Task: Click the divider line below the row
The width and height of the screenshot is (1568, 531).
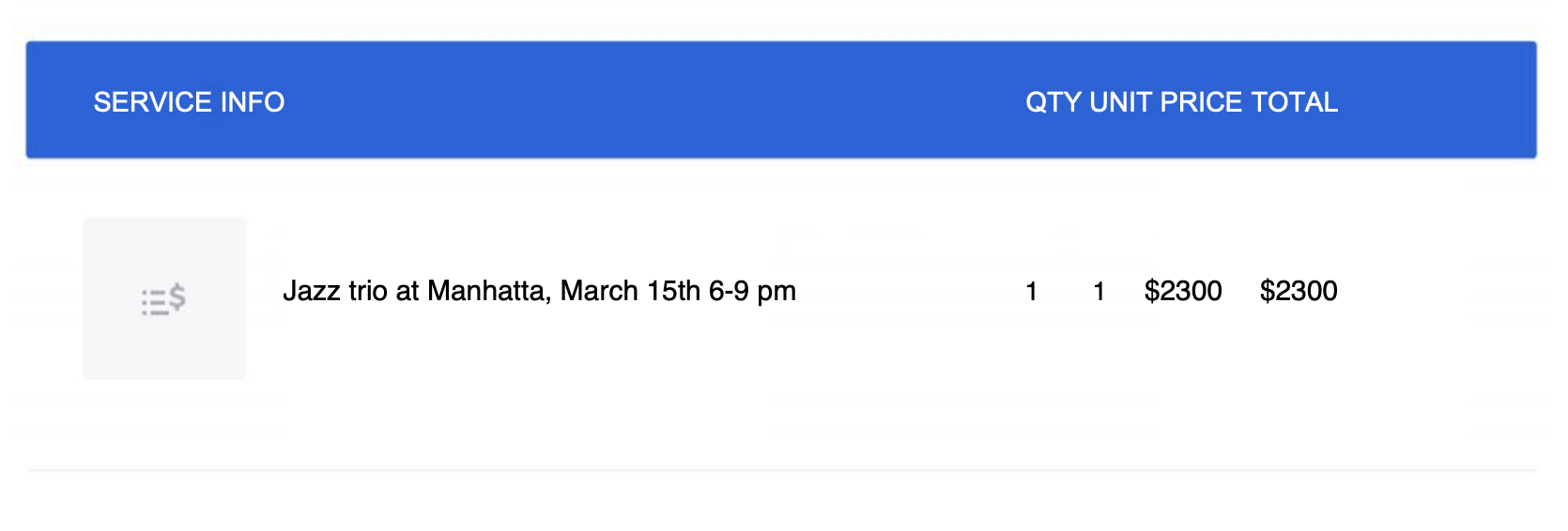Action: [781, 470]
